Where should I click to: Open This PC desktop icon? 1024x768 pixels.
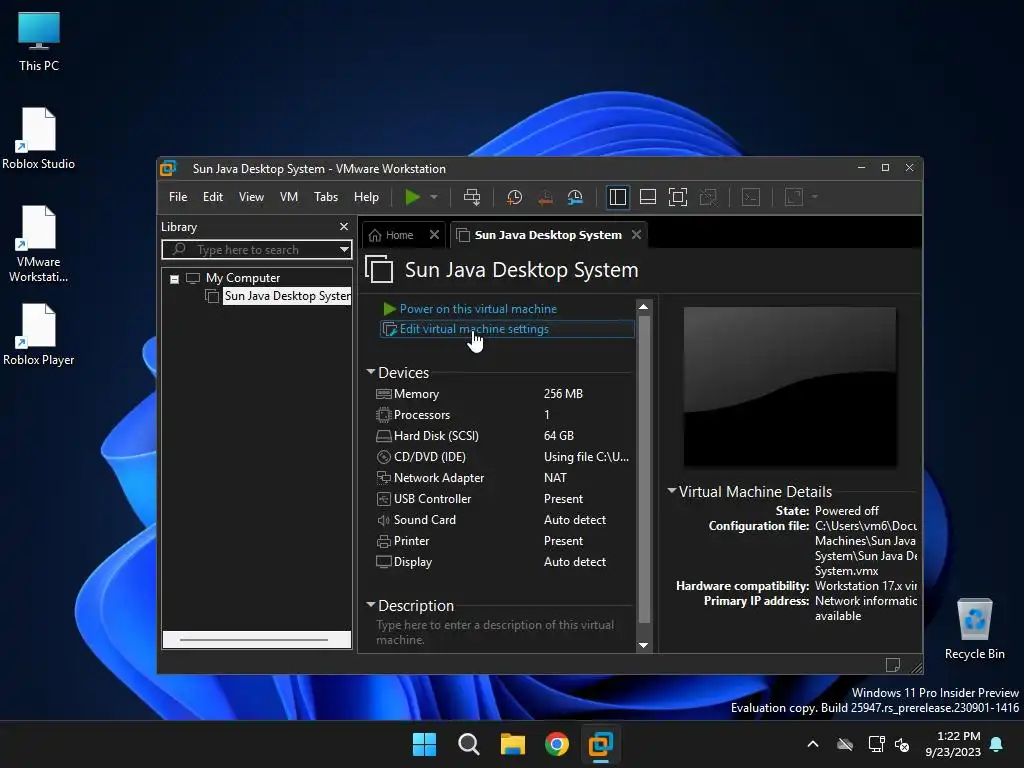(x=39, y=40)
